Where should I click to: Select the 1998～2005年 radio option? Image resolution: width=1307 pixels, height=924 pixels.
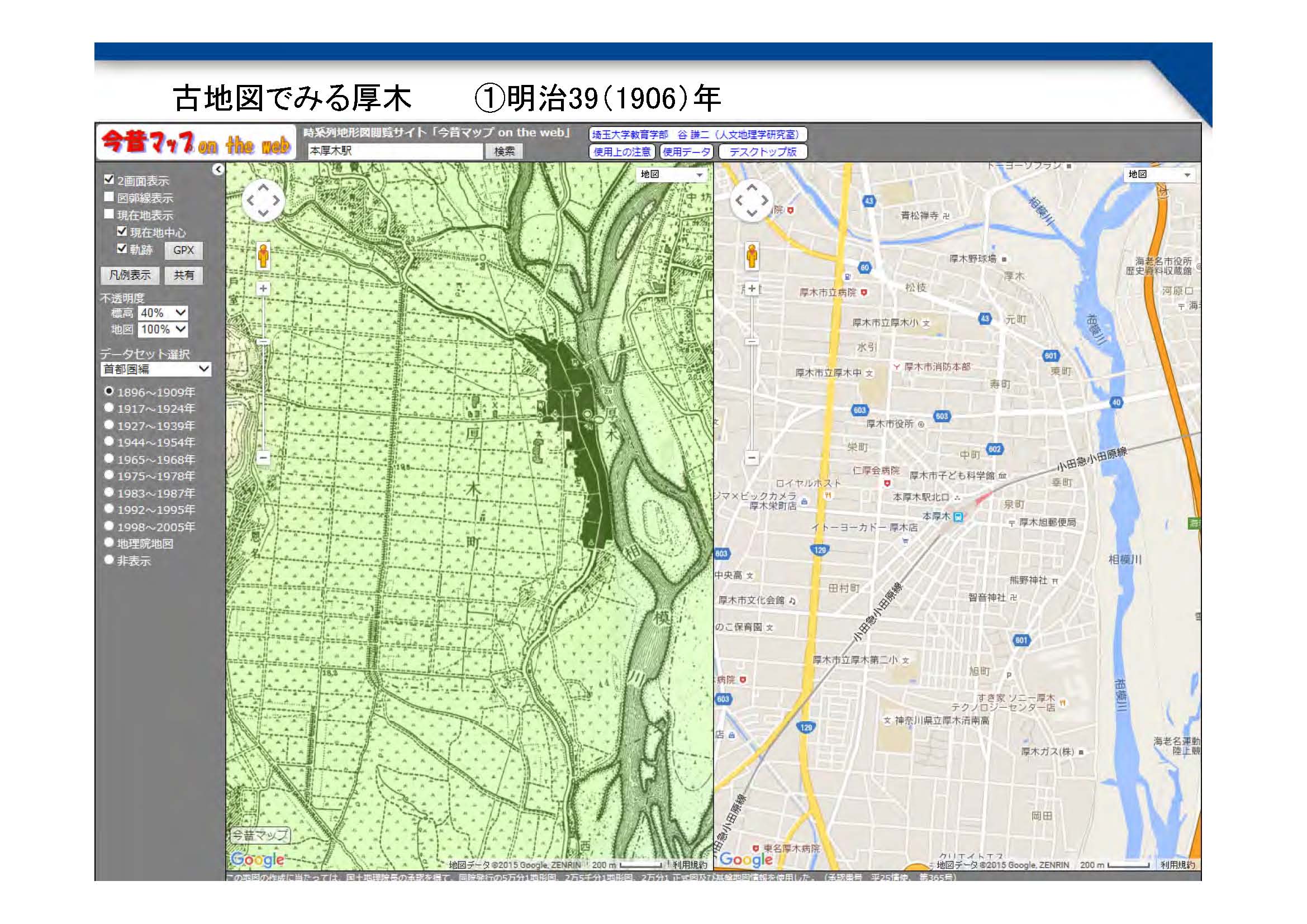(109, 526)
